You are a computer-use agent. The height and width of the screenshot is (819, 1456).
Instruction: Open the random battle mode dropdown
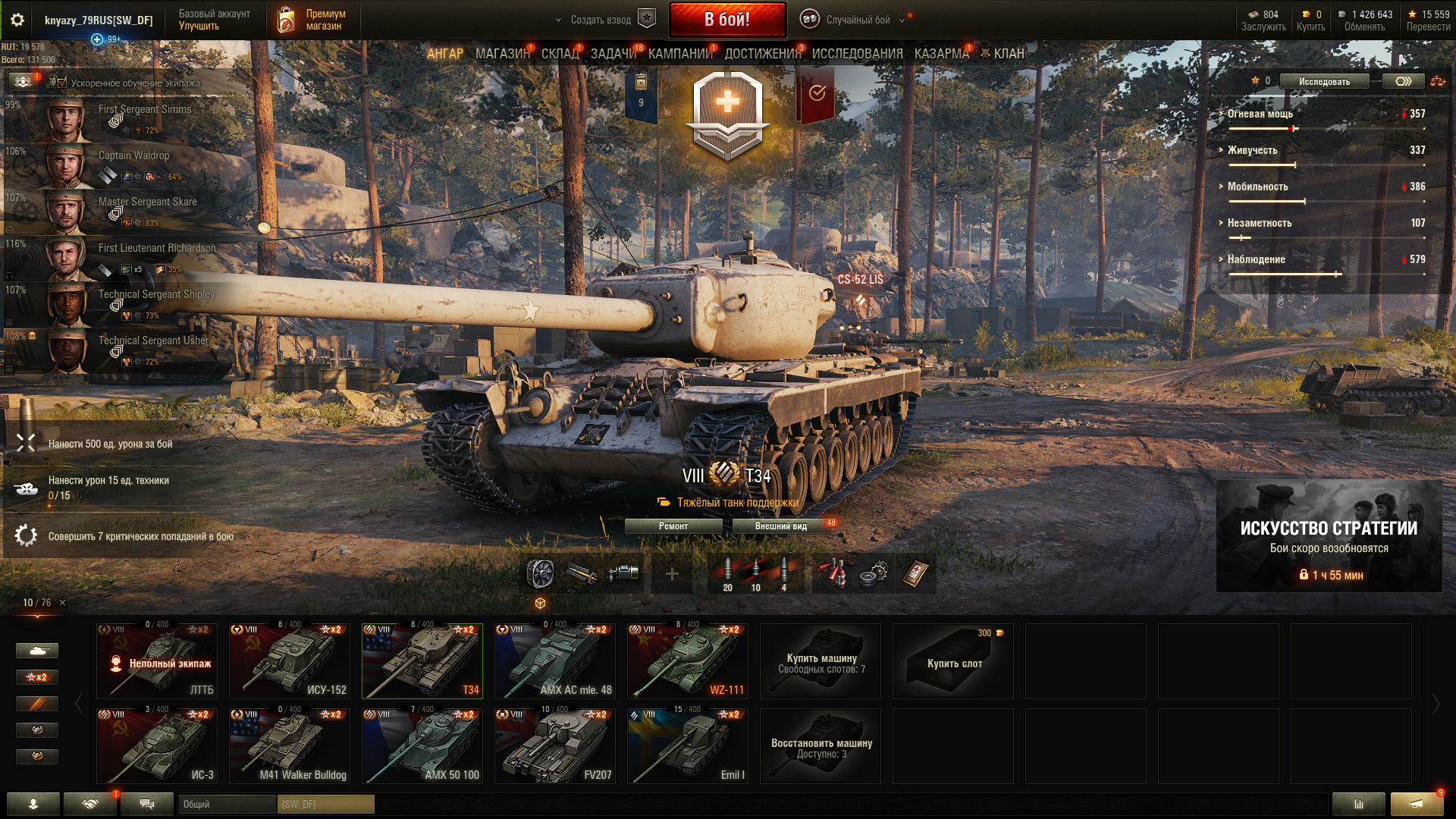tap(853, 20)
